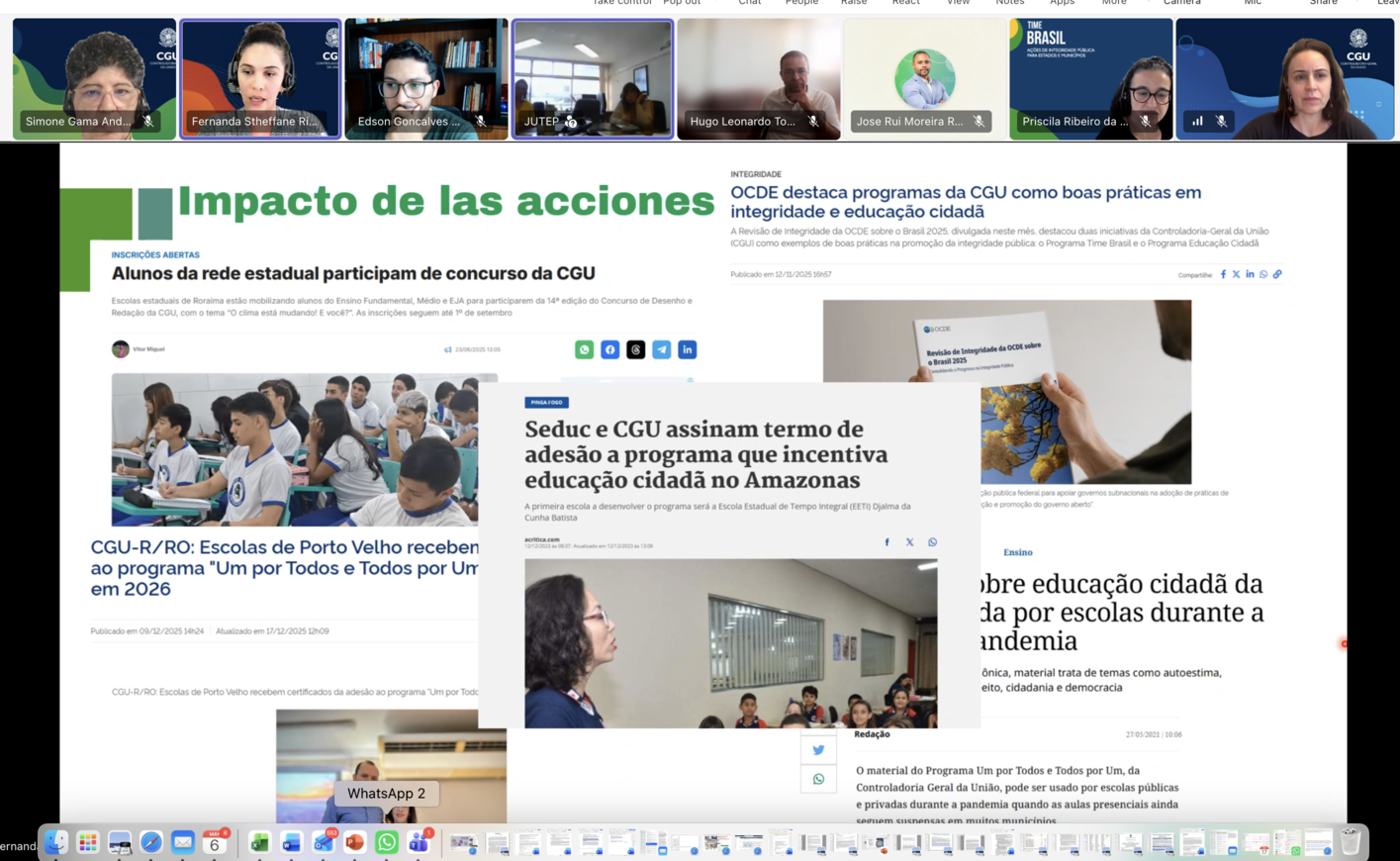This screenshot has width=1400, height=861.
Task: Click Pop out in meeting toolbar
Action: point(682,3)
